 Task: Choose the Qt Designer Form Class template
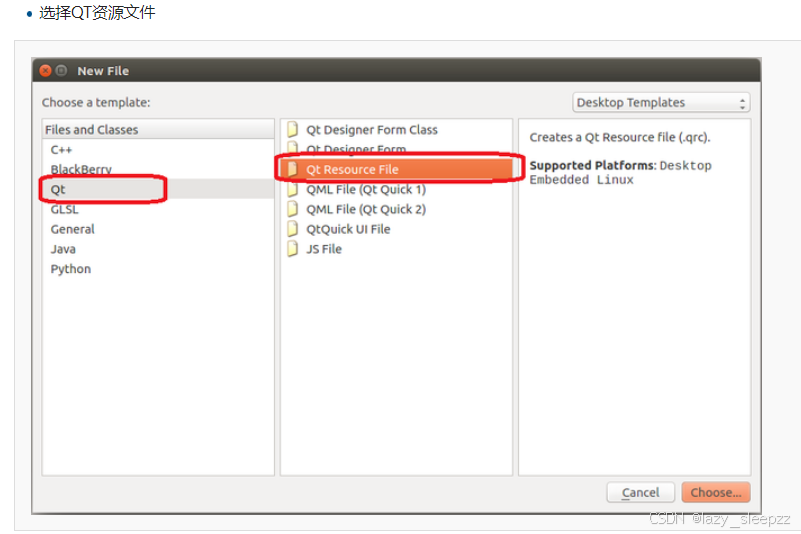coord(396,129)
